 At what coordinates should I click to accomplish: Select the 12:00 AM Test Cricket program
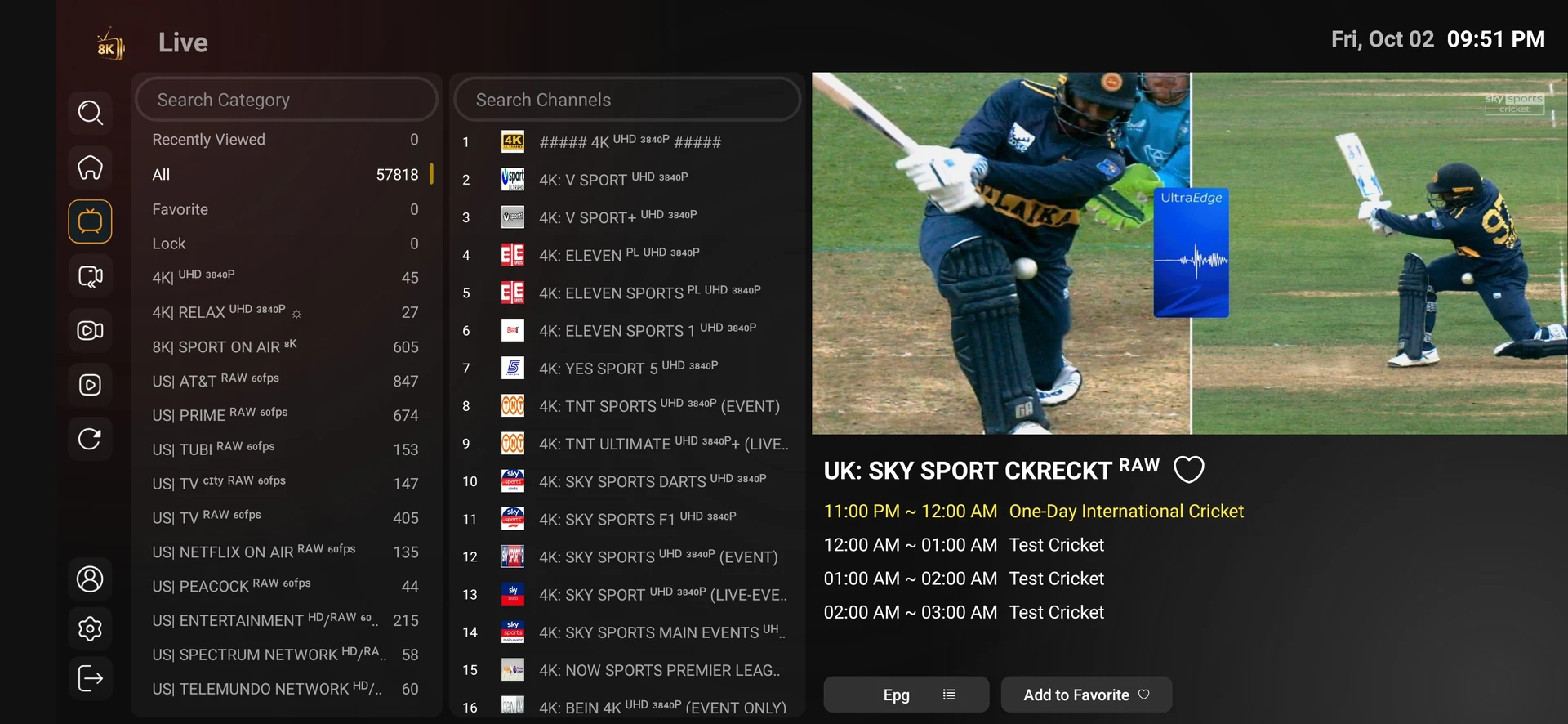coord(964,545)
